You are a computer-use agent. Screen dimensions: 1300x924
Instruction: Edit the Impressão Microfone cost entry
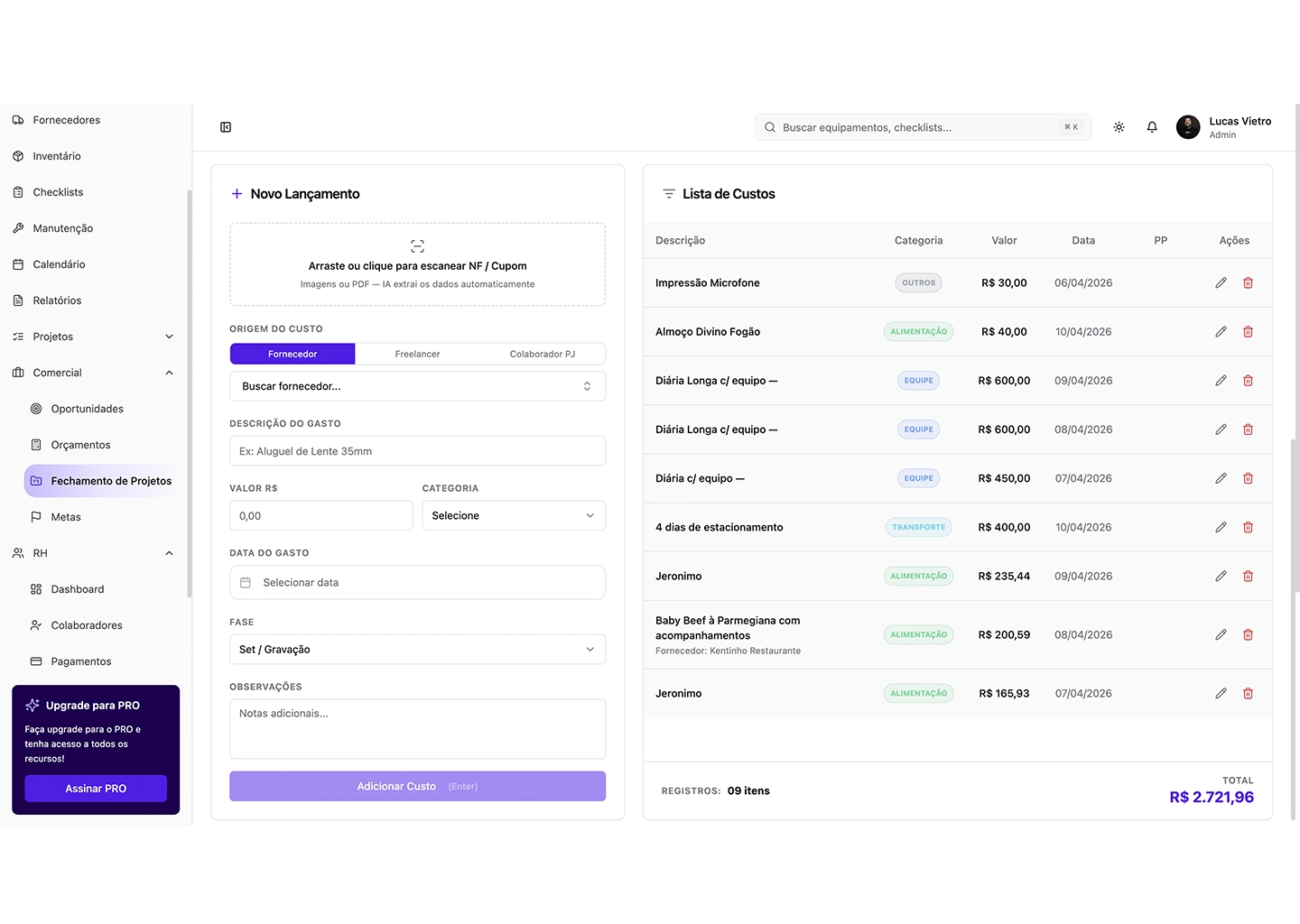[1221, 283]
